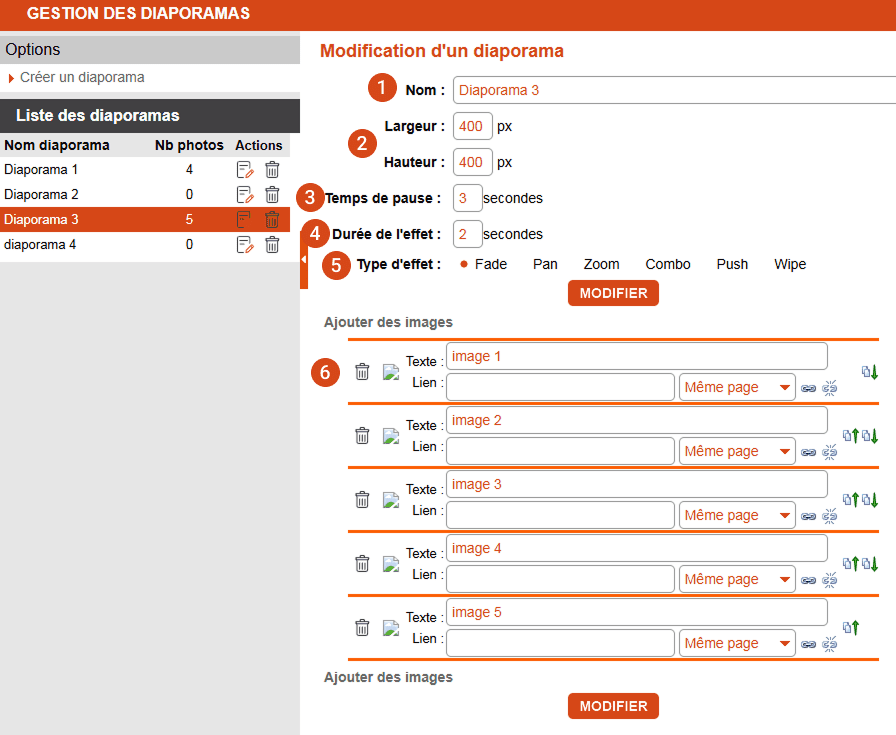Click the upper Ajouter des images link
This screenshot has width=896, height=735.
(388, 322)
